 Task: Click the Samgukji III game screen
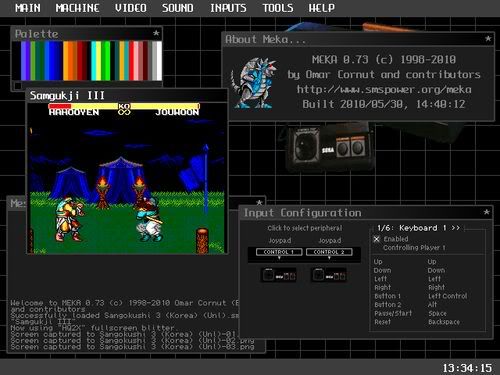127,178
